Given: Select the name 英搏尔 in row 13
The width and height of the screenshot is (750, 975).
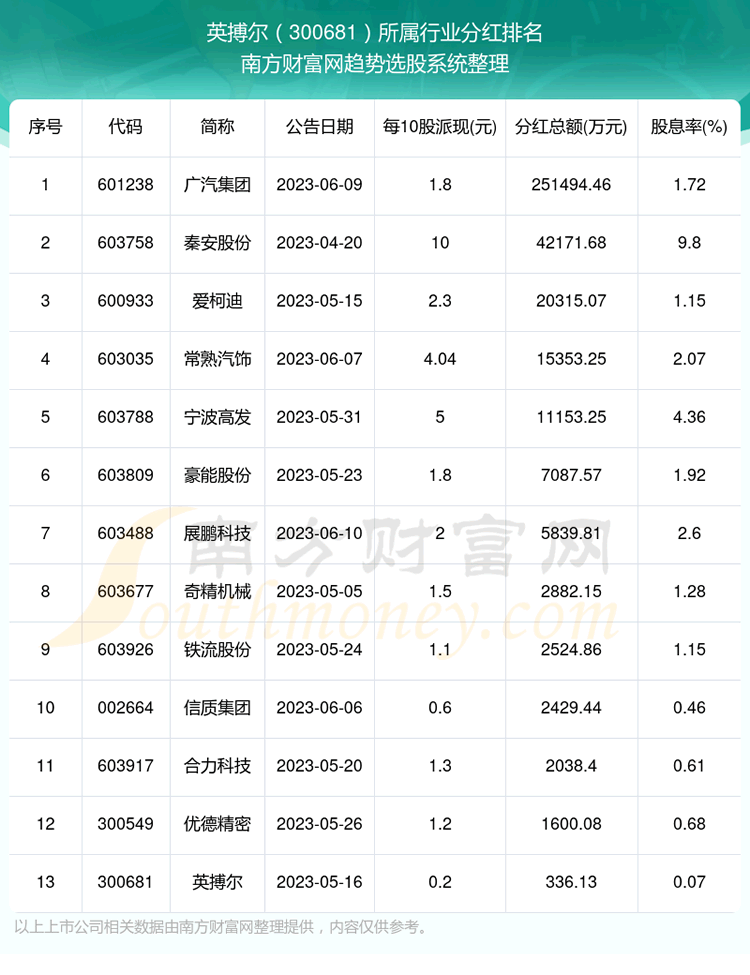Looking at the screenshot, I should click(217, 882).
